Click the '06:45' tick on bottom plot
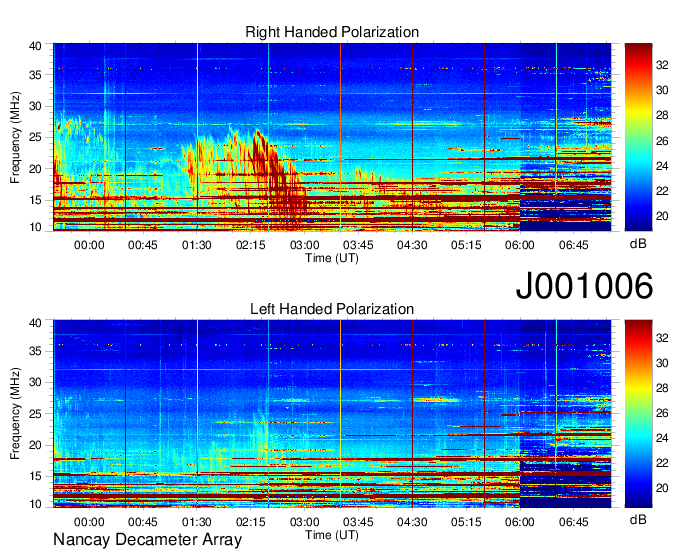The width and height of the screenshot is (680, 552). pos(574,522)
